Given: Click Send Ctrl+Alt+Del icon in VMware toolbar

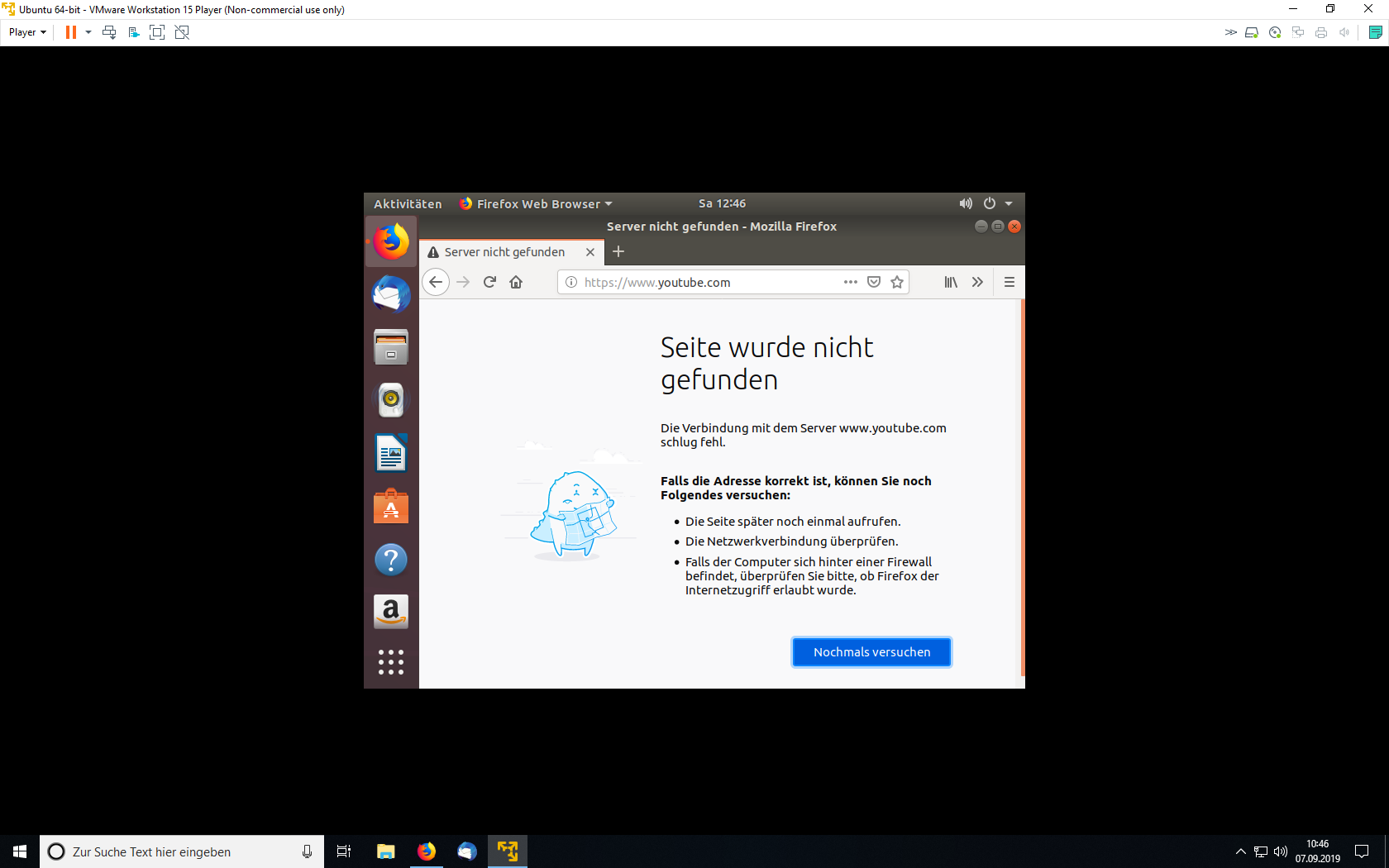Looking at the screenshot, I should click(109, 32).
